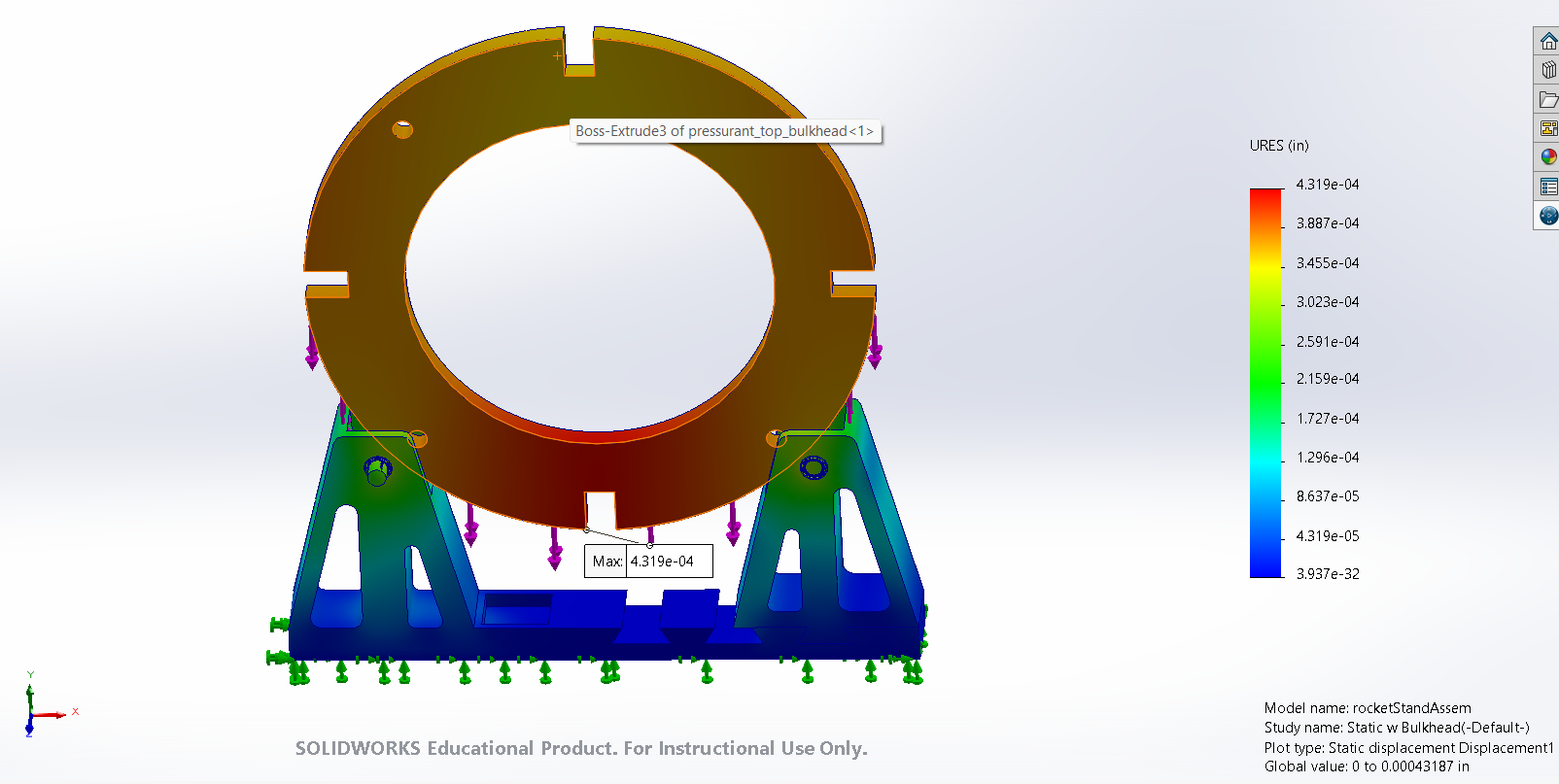Click the URES displacement color legend bar
1559x784 pixels.
tap(1265, 383)
